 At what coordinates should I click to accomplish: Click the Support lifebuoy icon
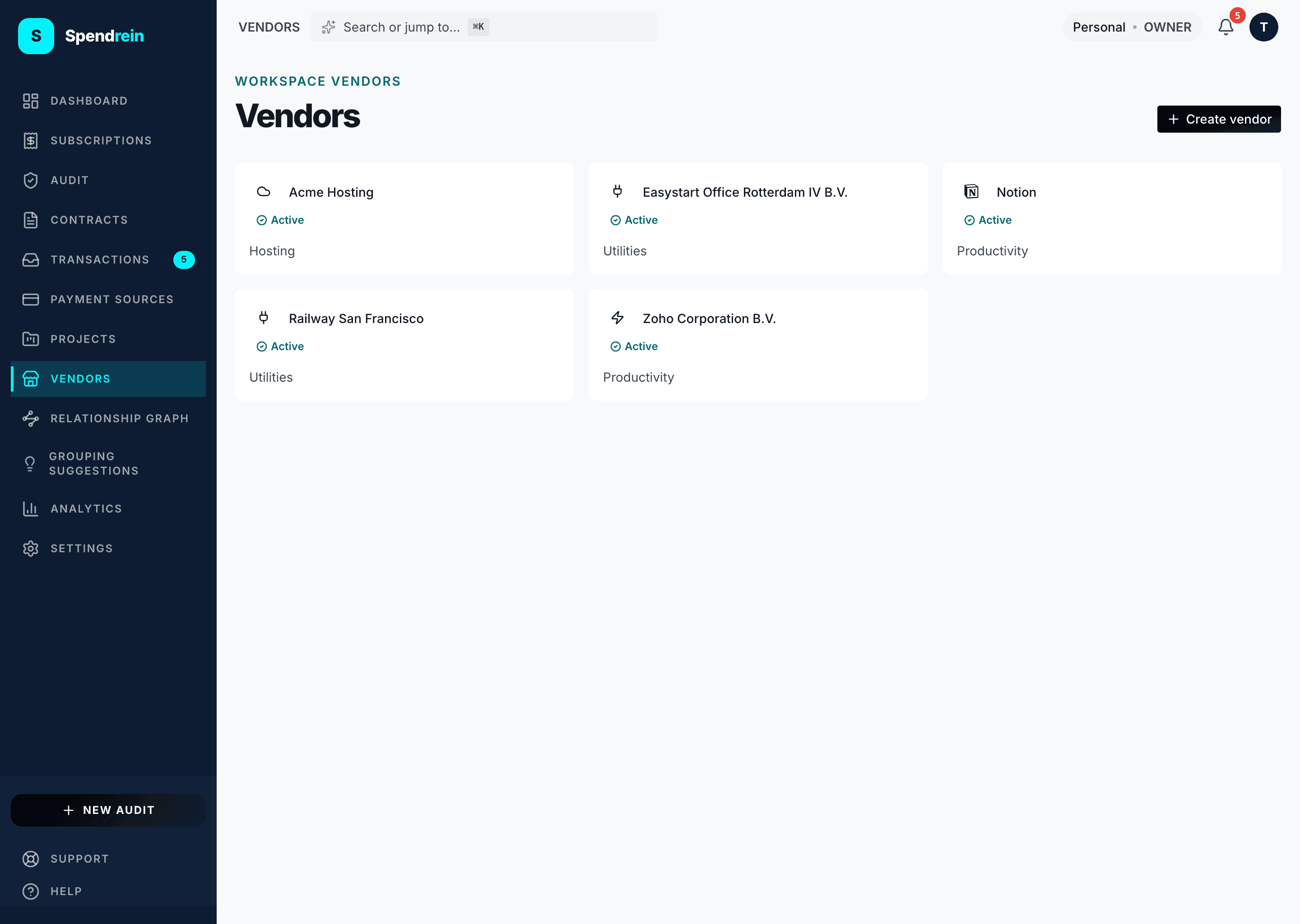31,859
